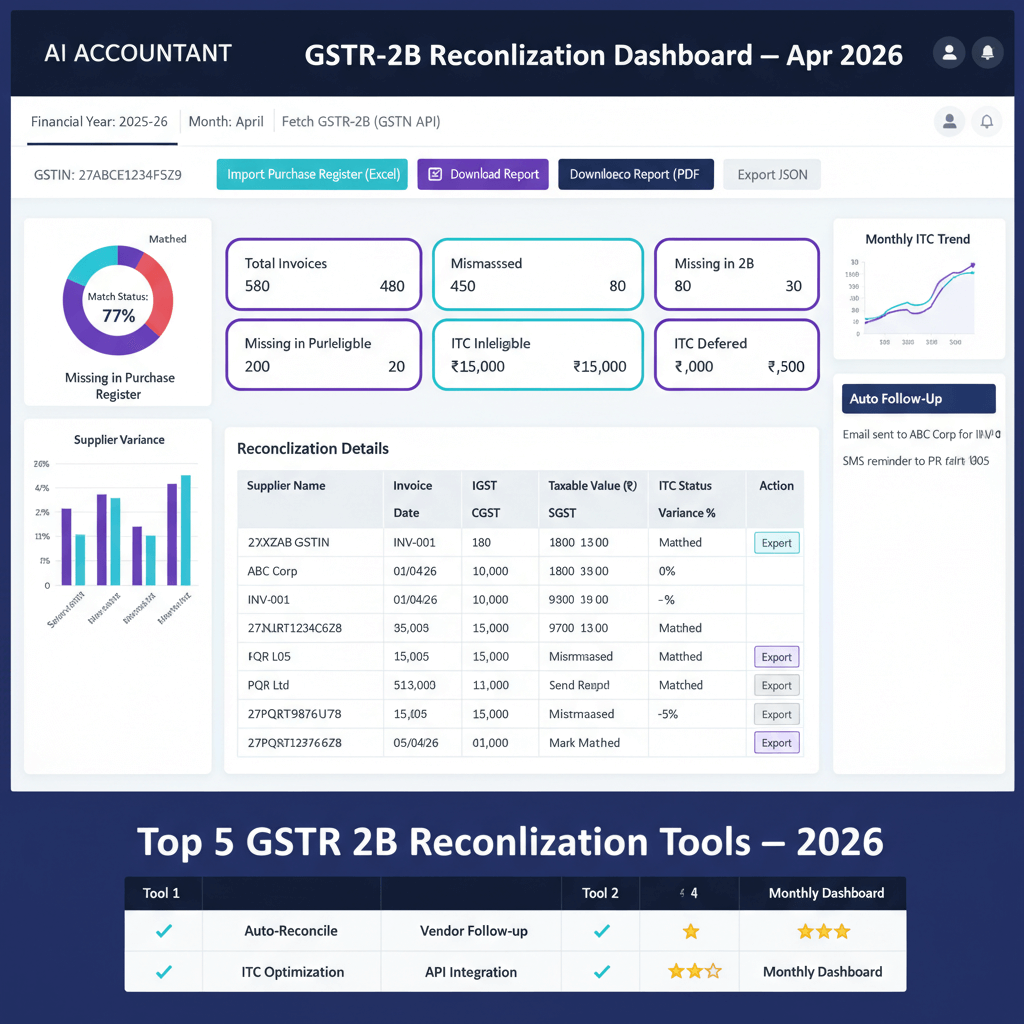The height and width of the screenshot is (1024, 1024).
Task: Toggle the checkmark beside Auto-Reconcile
Action: click(x=163, y=931)
